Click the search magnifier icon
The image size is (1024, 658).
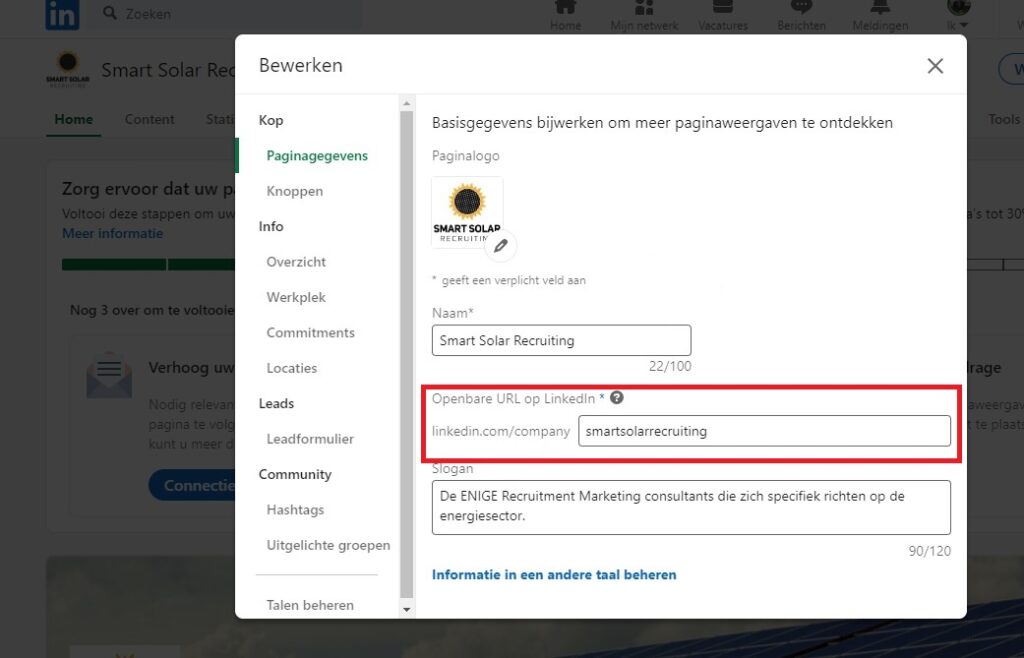point(110,14)
